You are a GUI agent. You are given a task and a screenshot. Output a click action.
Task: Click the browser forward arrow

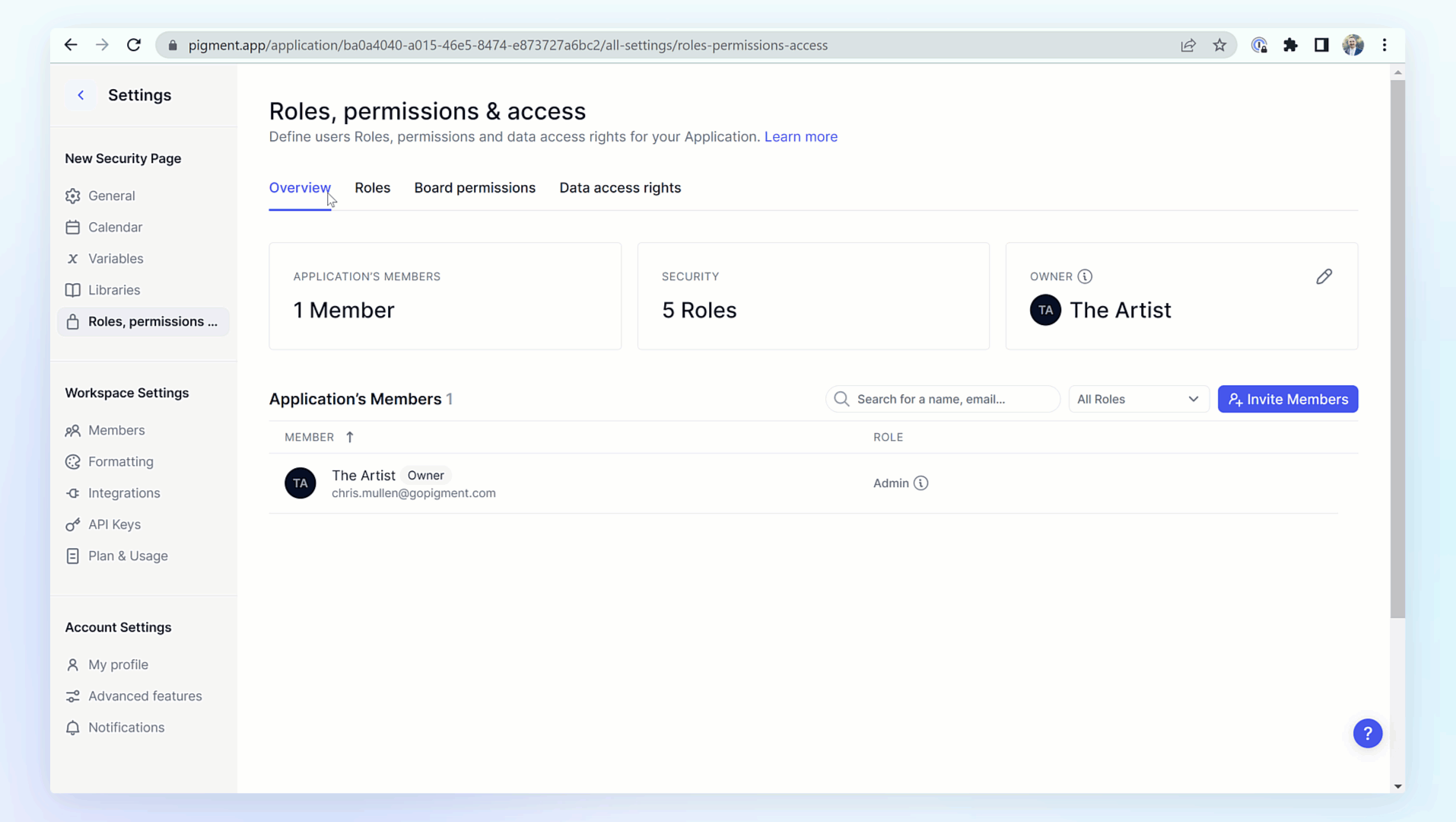(102, 45)
